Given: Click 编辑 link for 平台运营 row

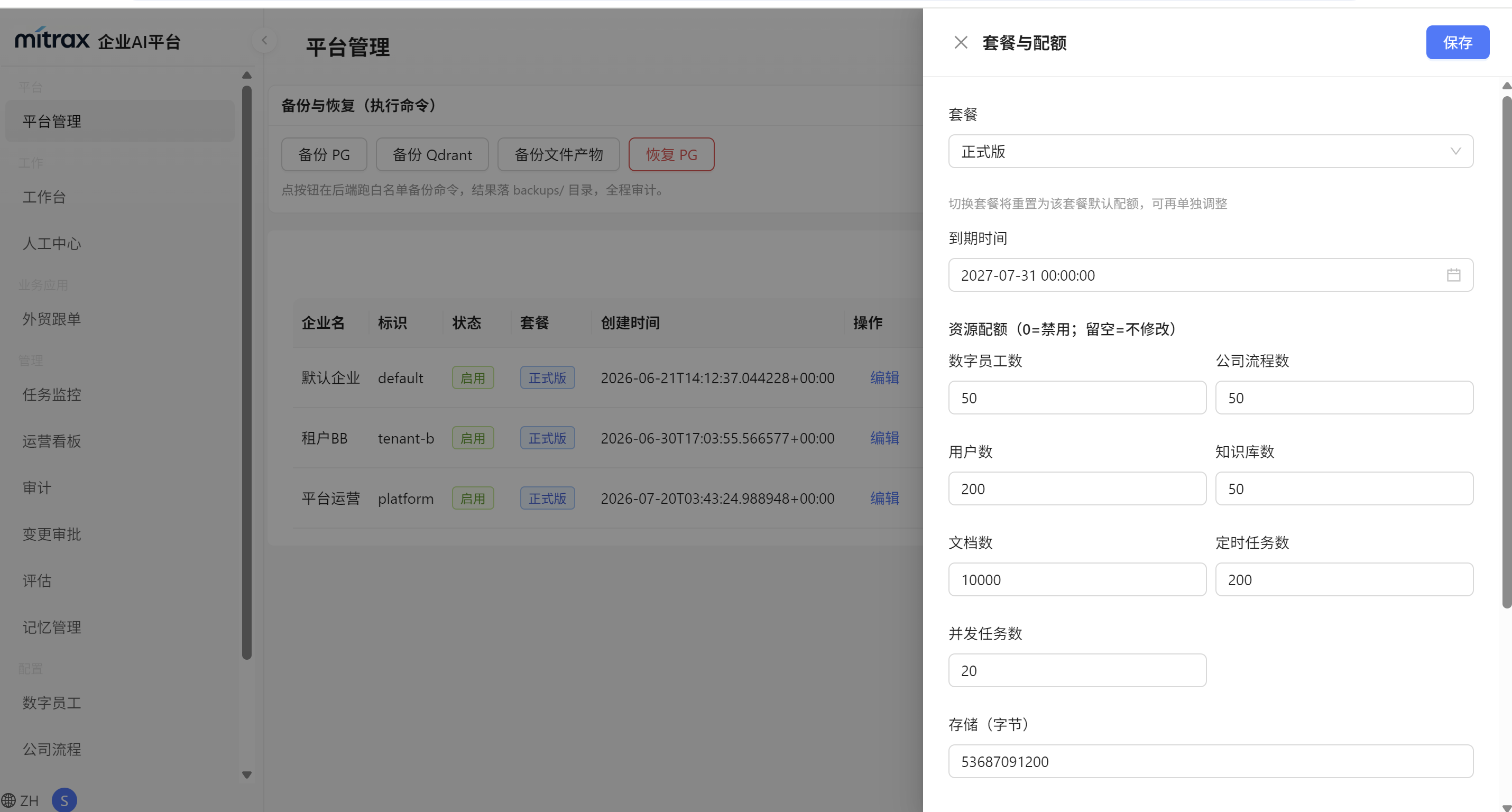Looking at the screenshot, I should (x=884, y=498).
